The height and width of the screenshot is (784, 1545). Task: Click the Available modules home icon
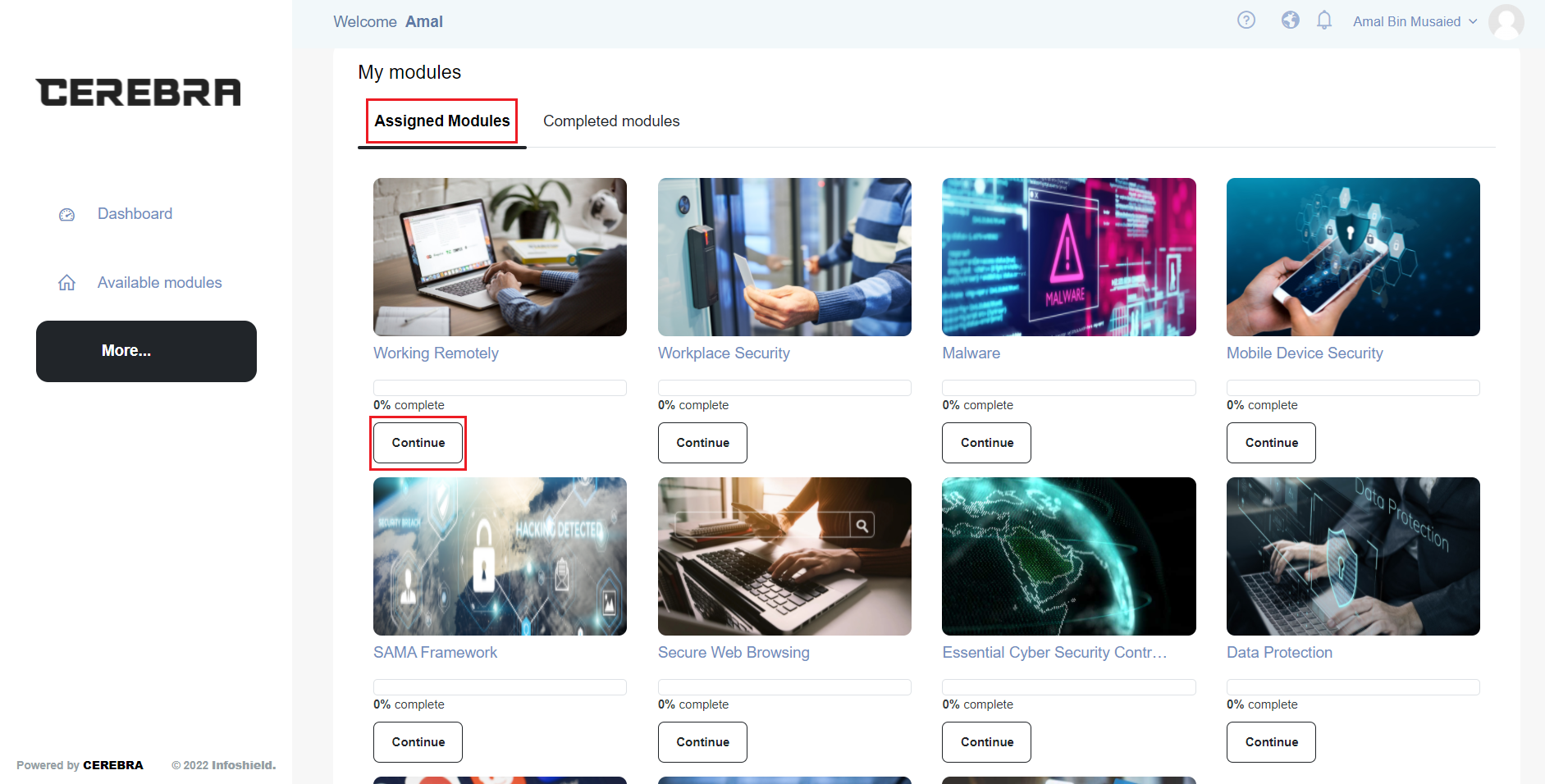click(67, 283)
